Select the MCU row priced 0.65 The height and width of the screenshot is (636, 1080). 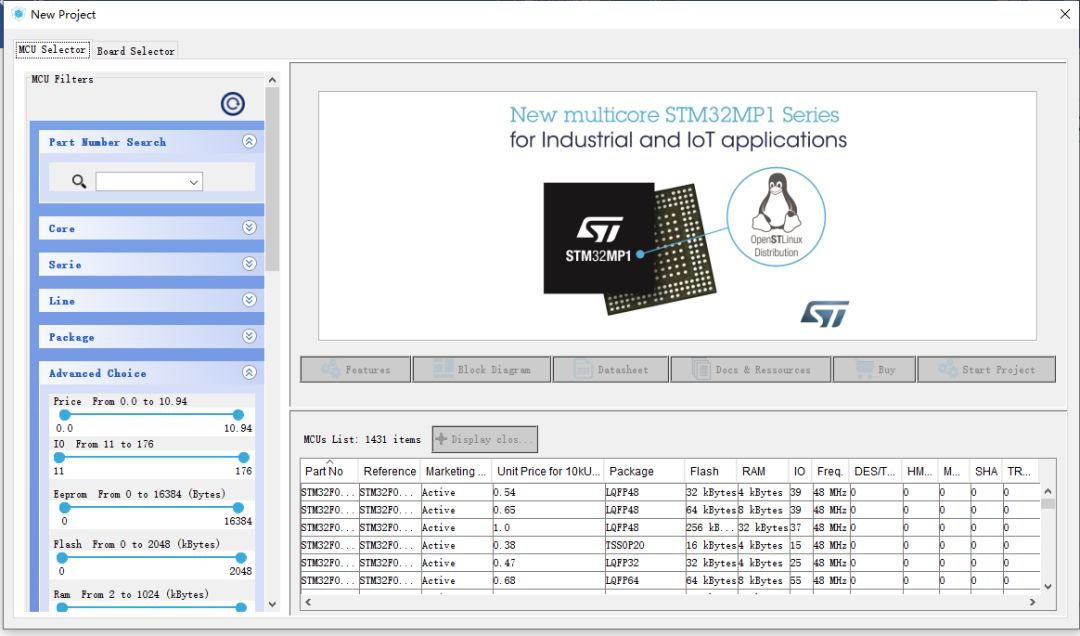669,510
